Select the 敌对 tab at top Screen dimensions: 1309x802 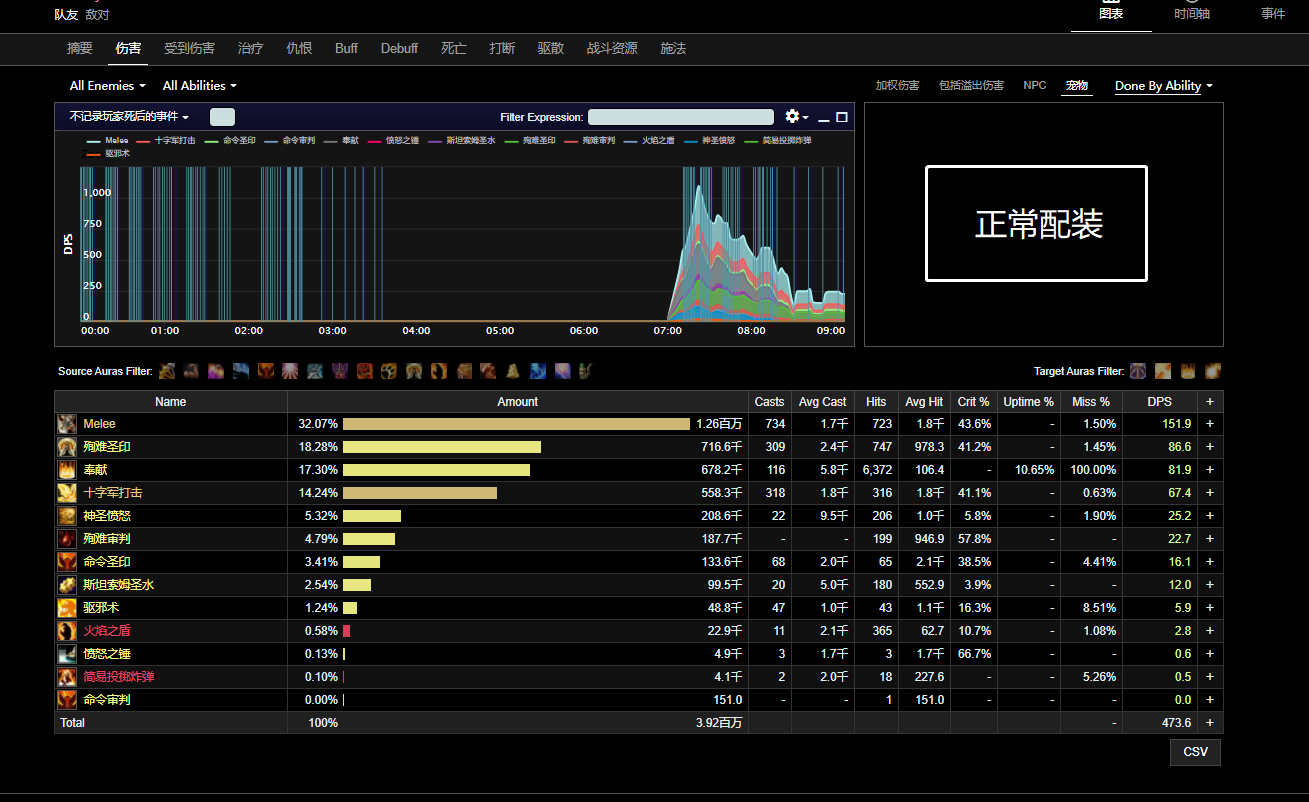click(x=97, y=15)
